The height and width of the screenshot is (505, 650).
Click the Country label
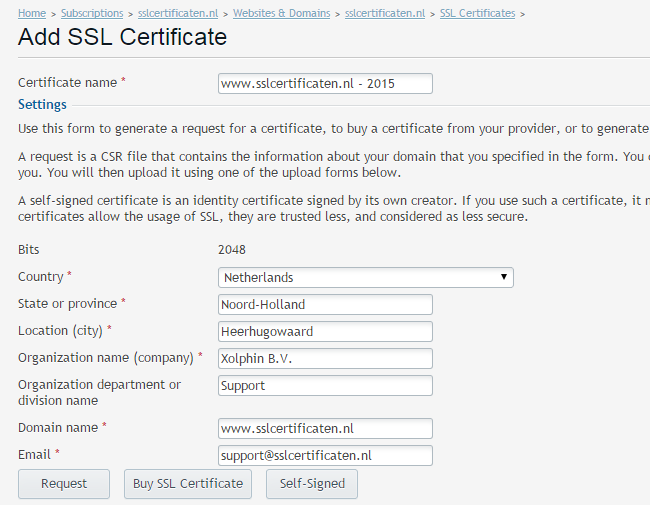click(x=41, y=277)
